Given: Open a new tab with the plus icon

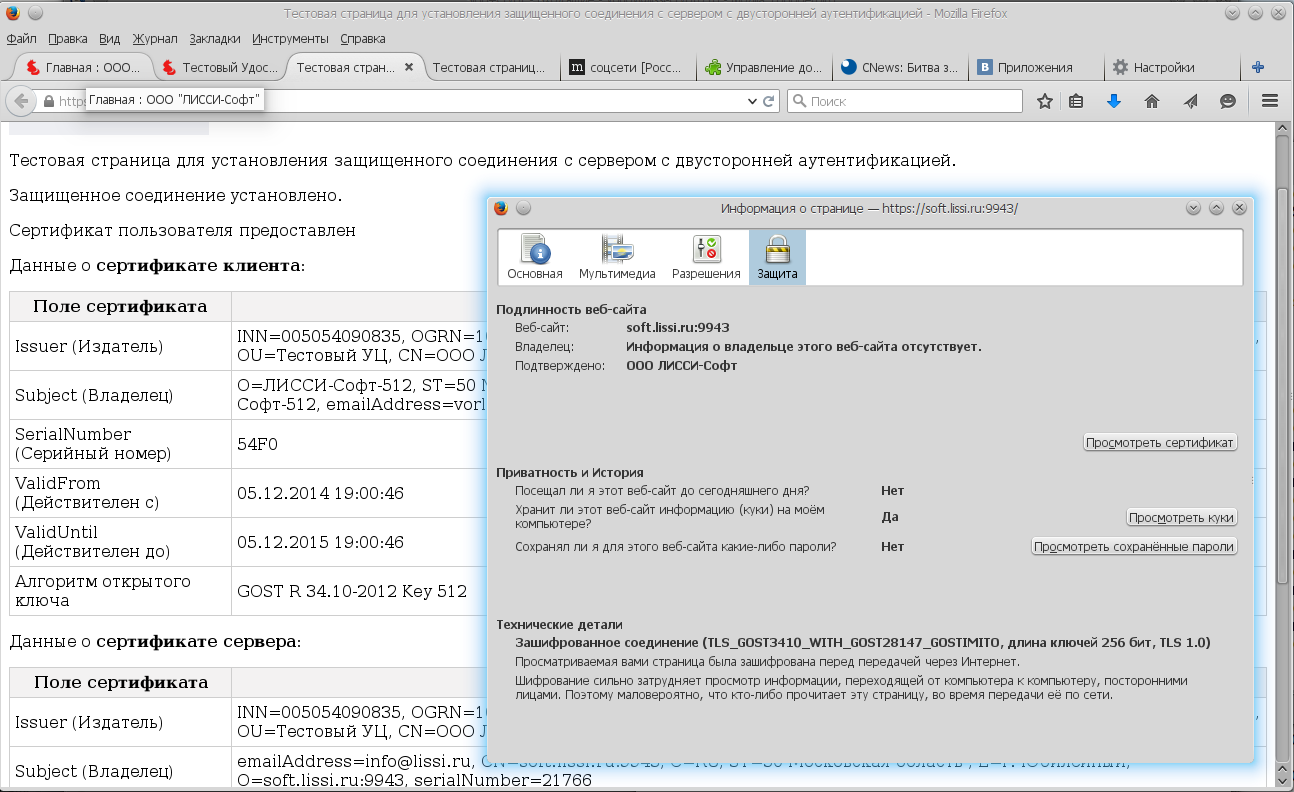Looking at the screenshot, I should click(x=1258, y=67).
